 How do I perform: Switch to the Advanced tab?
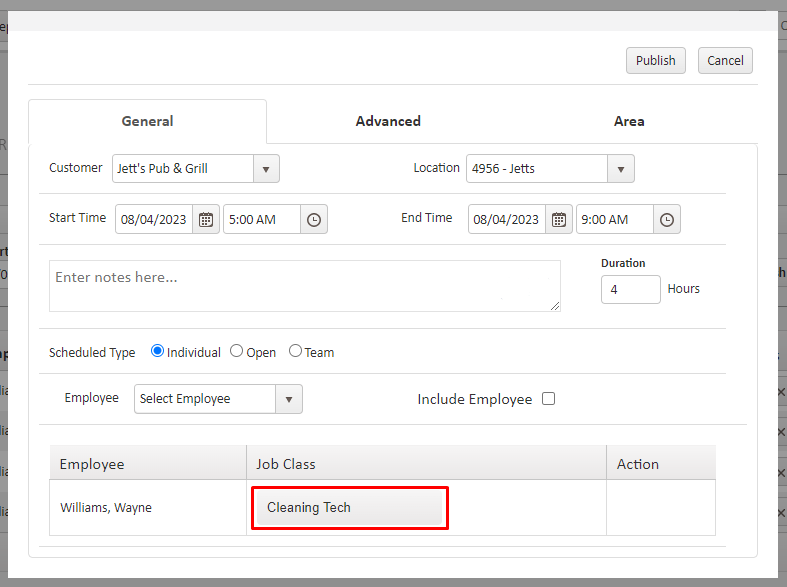coord(388,121)
